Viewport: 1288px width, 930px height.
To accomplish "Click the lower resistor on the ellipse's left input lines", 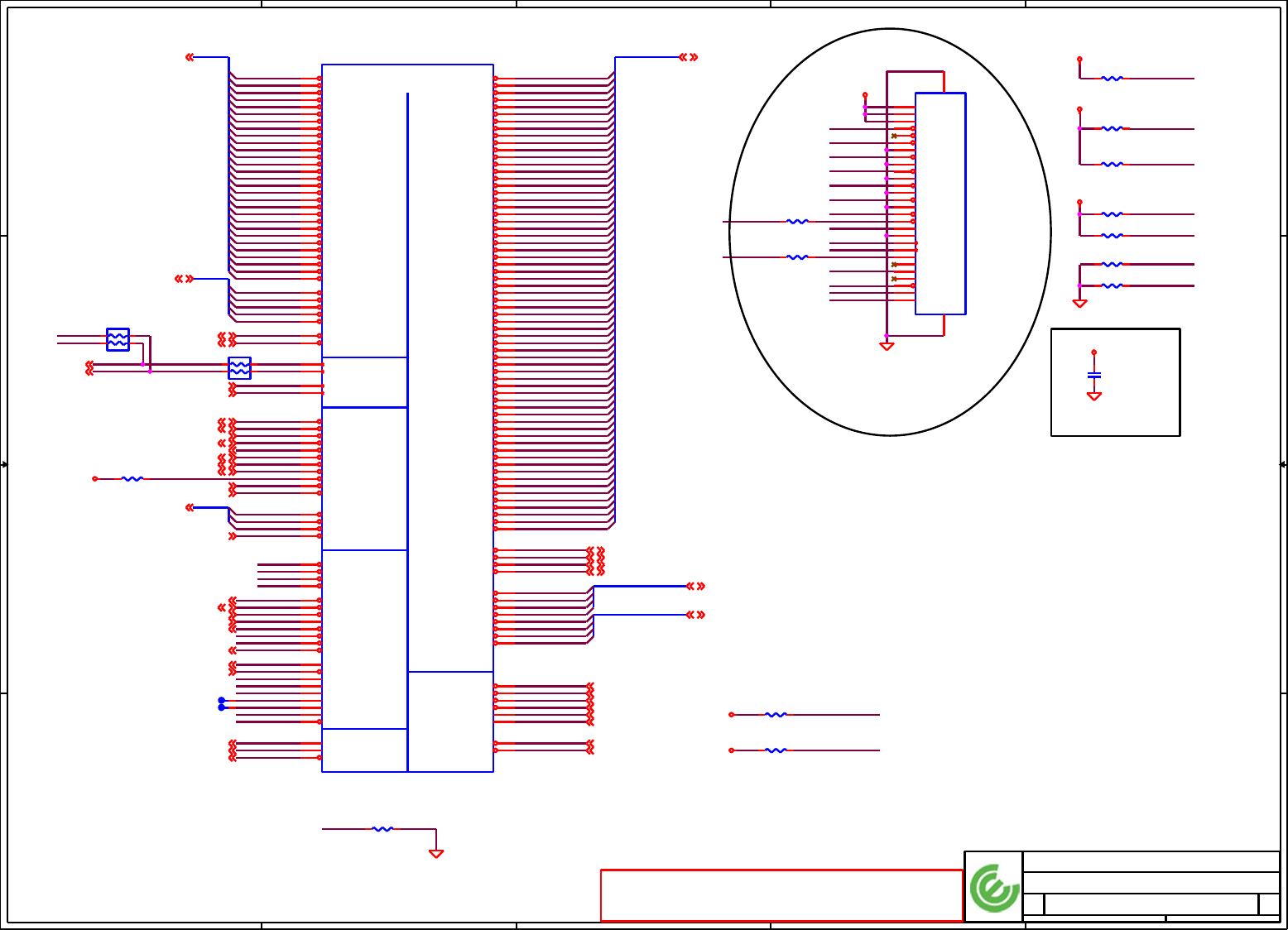I will point(797,257).
